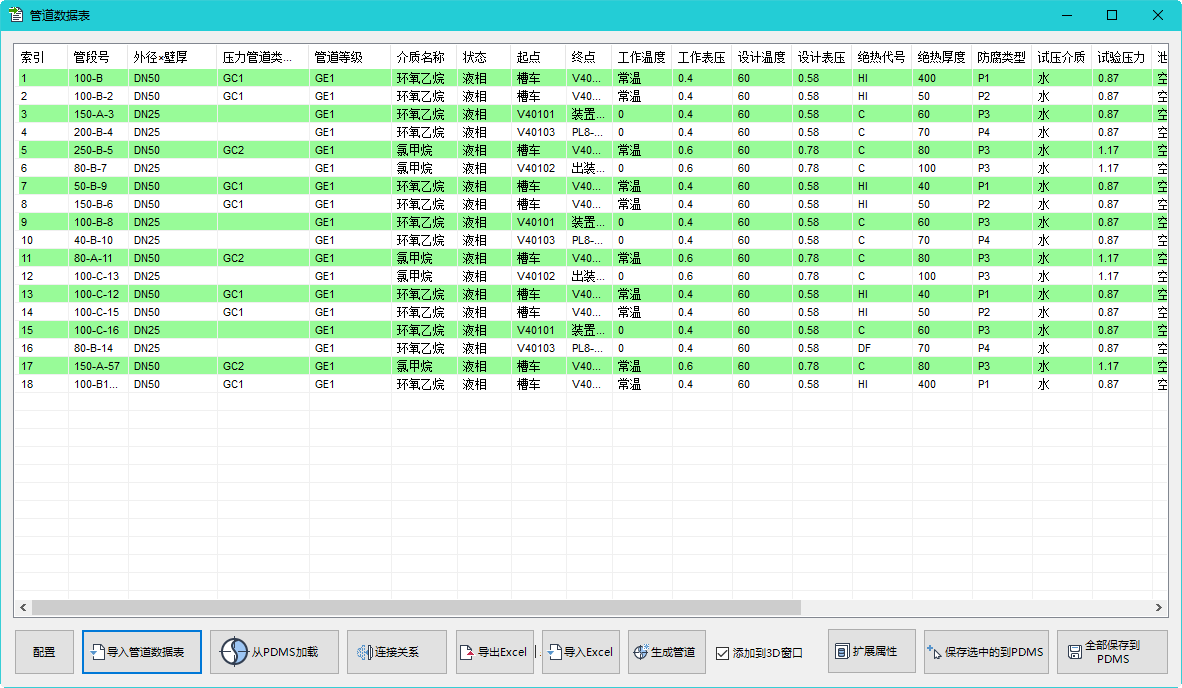Select pipe segment cell 80-A-11
The width and height of the screenshot is (1182, 688).
pyautogui.click(x=98, y=258)
